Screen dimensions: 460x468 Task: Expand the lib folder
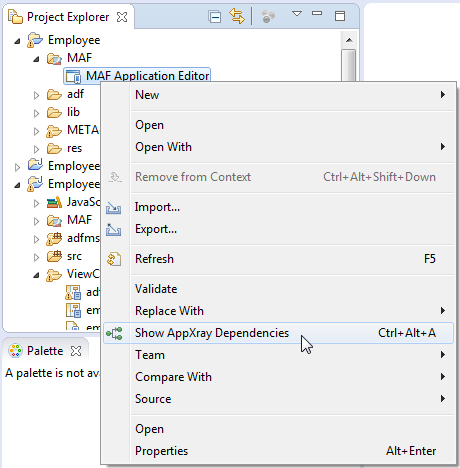click(x=36, y=113)
